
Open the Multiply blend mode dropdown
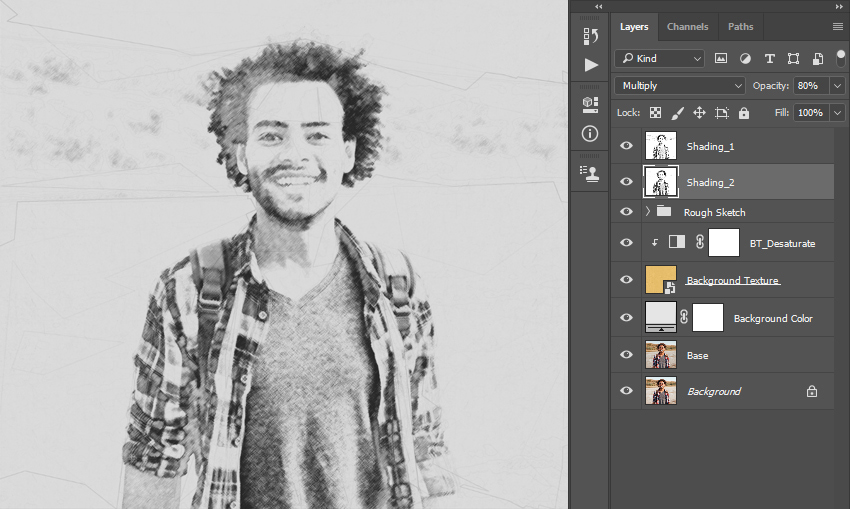(680, 86)
